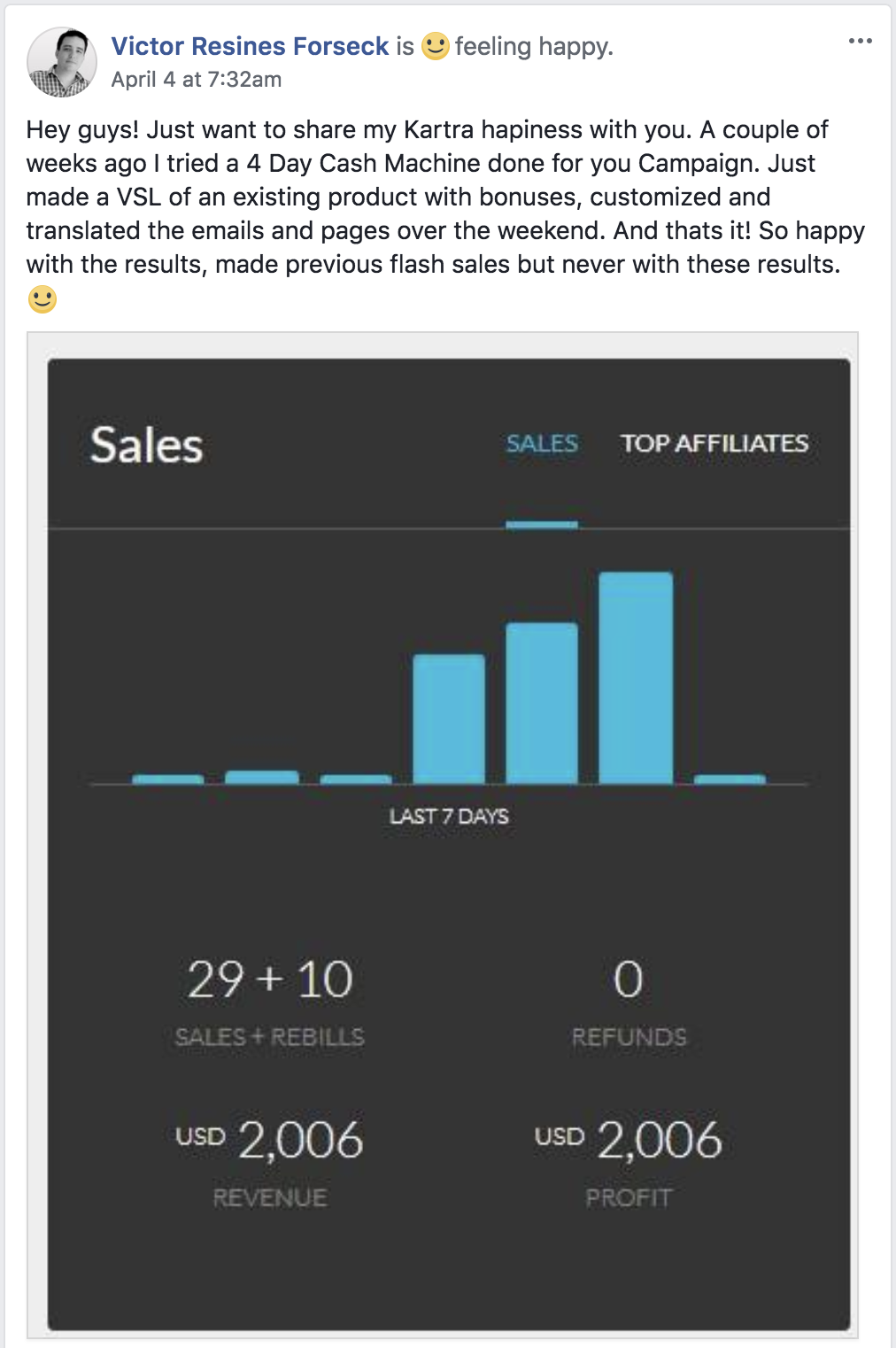
Task: Open Victor Resines Forseck profile link
Action: pyautogui.click(x=250, y=46)
